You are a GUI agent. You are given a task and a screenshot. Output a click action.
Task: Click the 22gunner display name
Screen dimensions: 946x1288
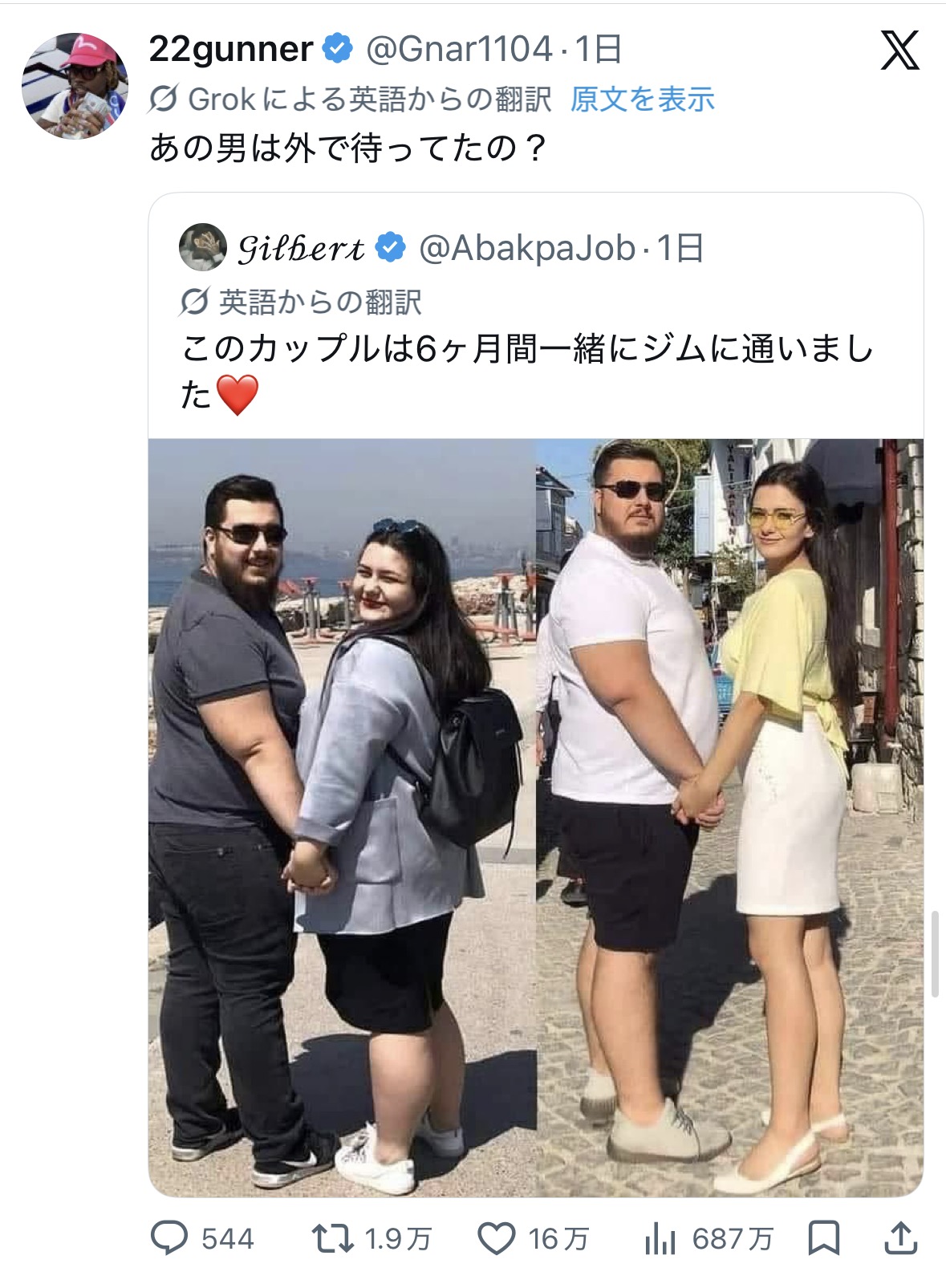tap(231, 50)
